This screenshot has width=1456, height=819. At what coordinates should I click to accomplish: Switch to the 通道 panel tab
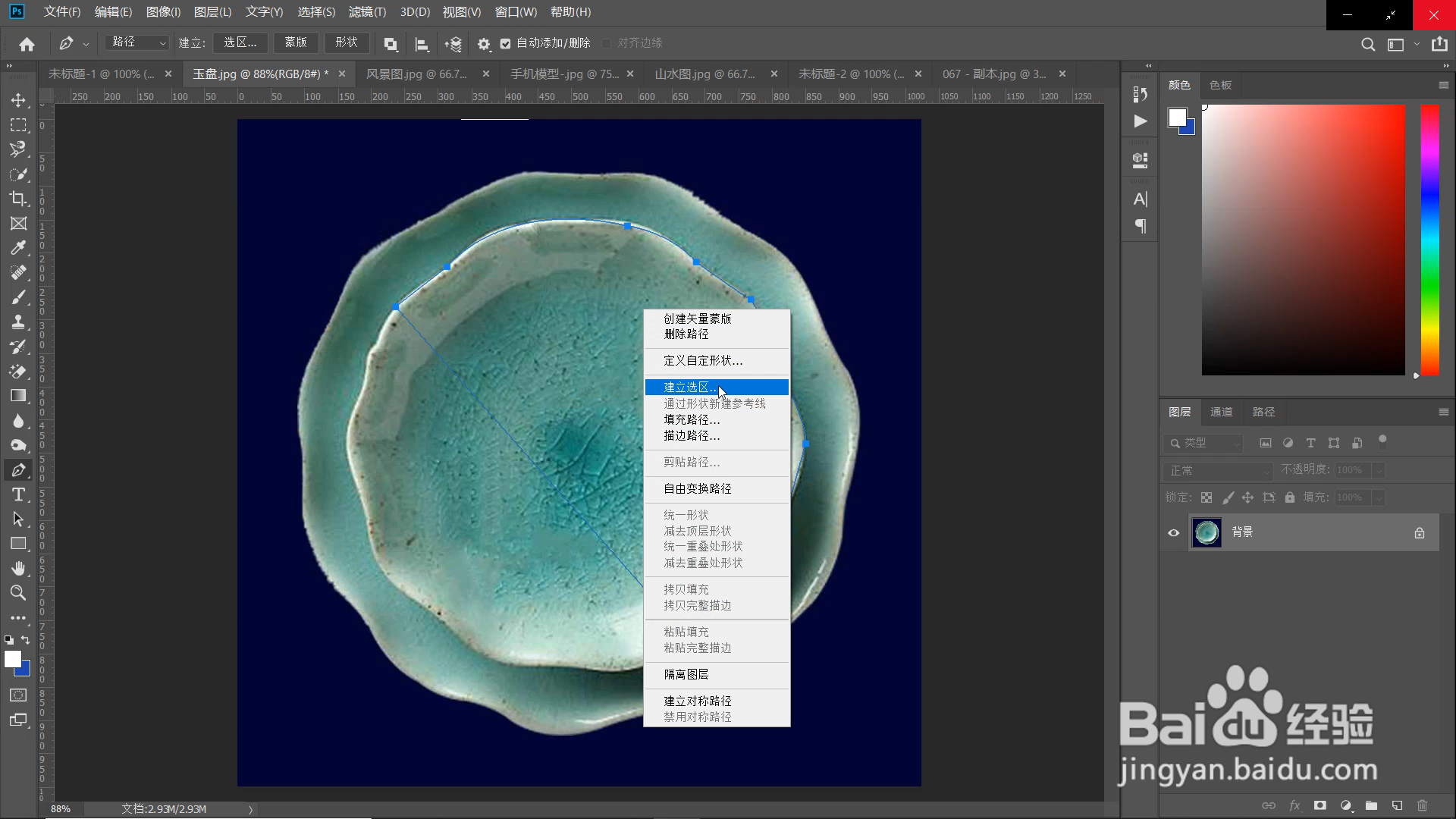pos(1221,412)
